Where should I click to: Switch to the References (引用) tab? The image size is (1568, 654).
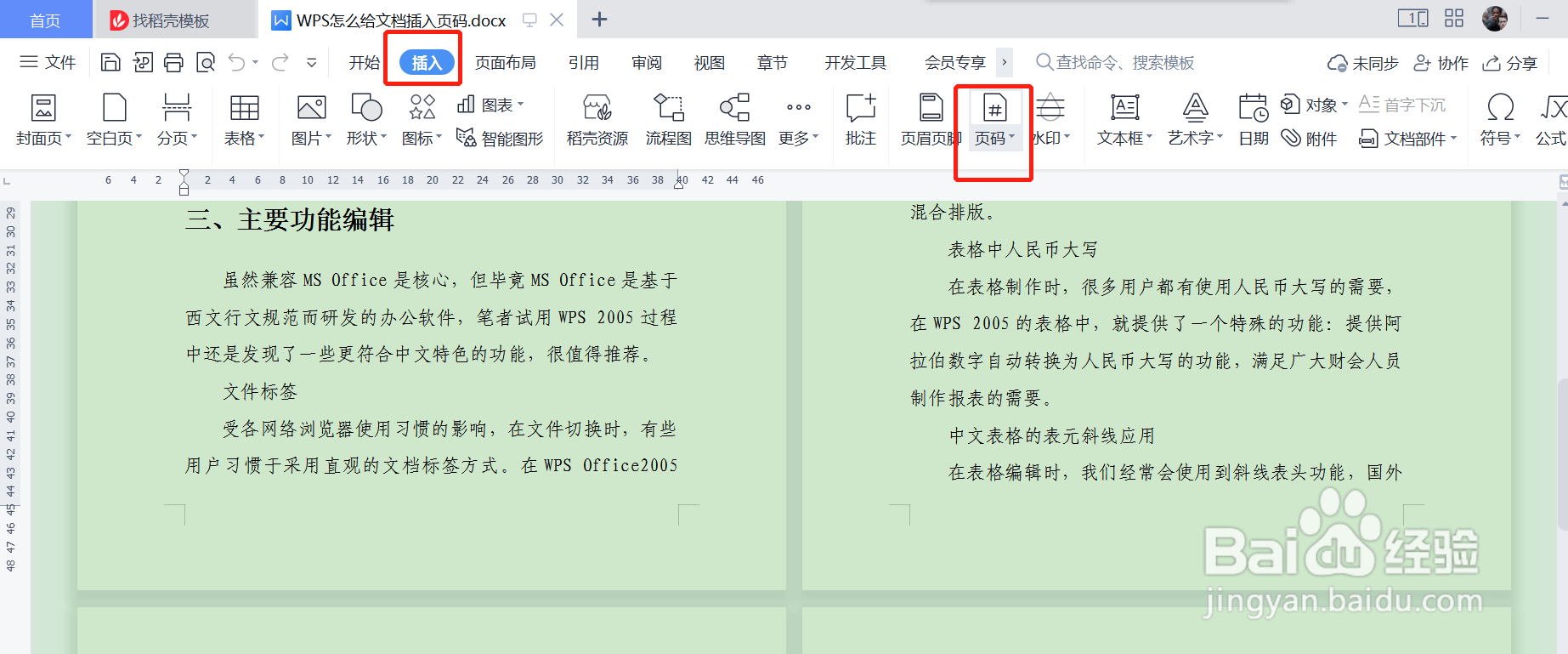click(x=584, y=62)
